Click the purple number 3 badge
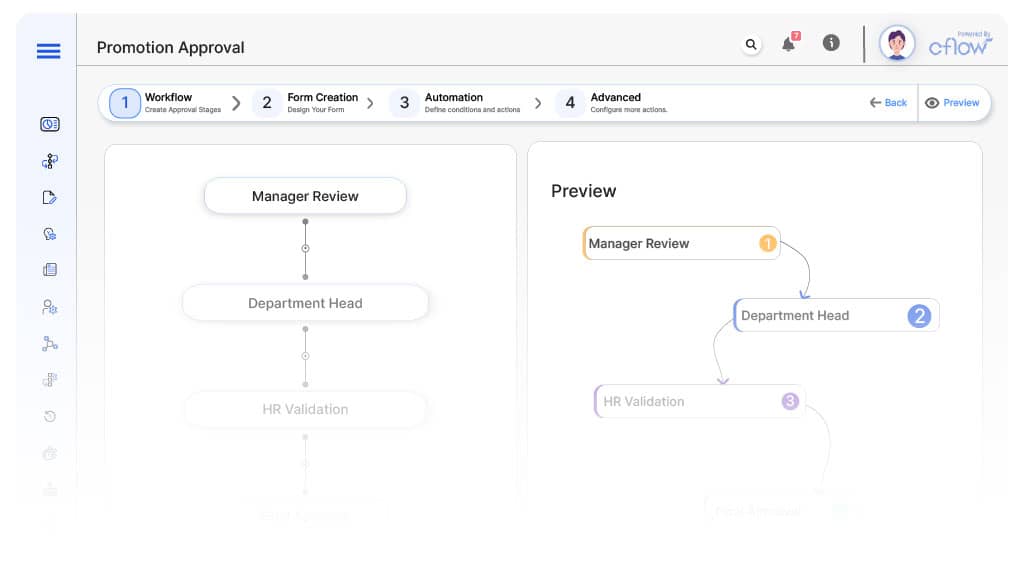 point(790,401)
